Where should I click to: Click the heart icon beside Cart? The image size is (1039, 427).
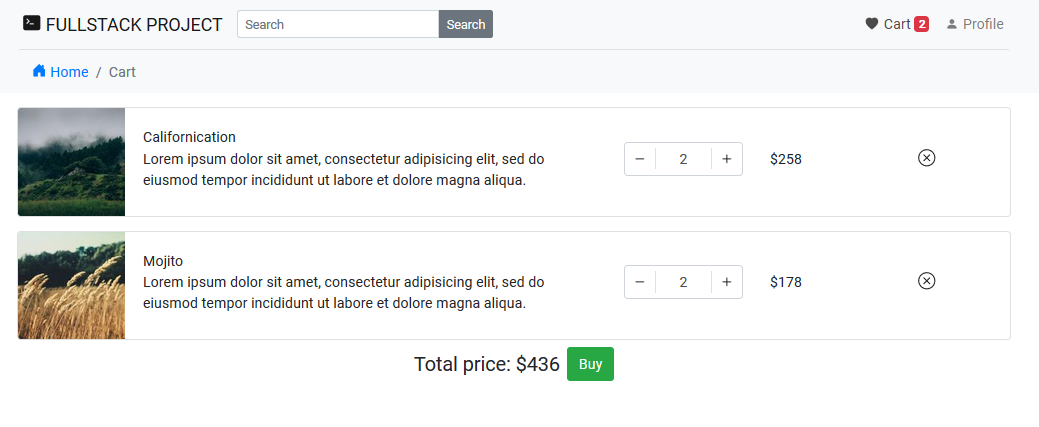871,24
